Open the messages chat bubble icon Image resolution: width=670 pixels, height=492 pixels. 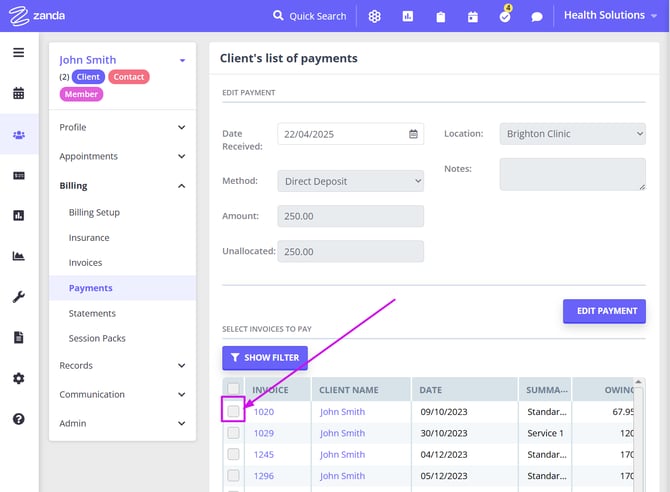tap(537, 17)
